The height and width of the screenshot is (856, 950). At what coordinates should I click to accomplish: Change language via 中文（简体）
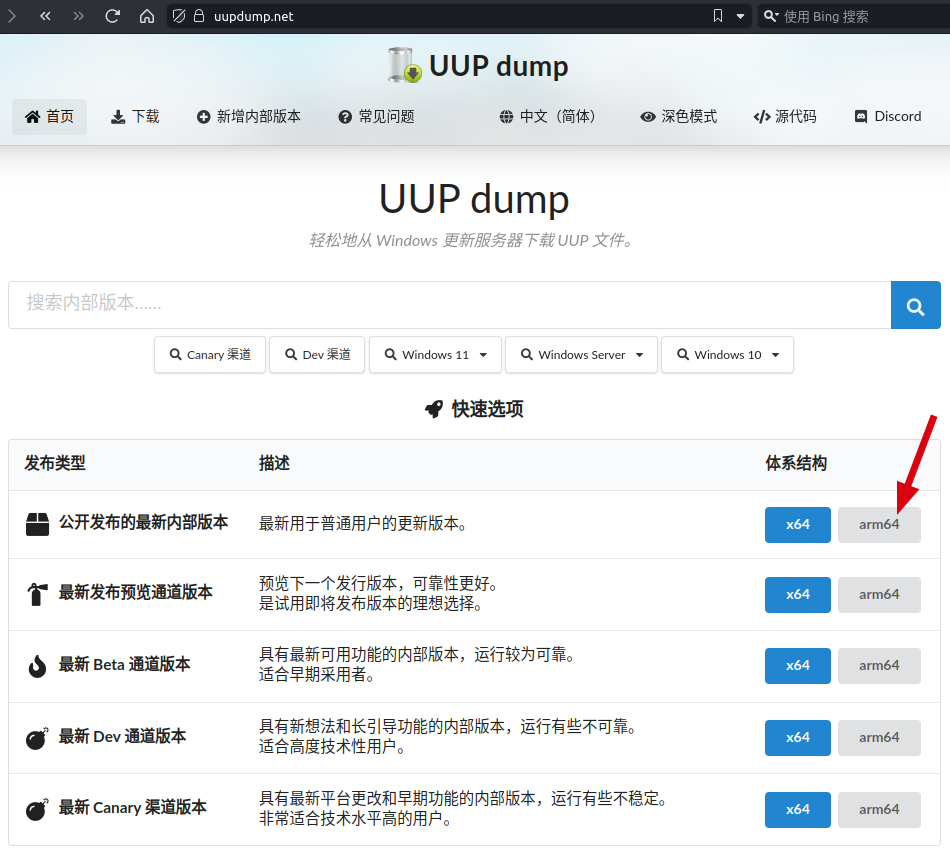pos(548,117)
